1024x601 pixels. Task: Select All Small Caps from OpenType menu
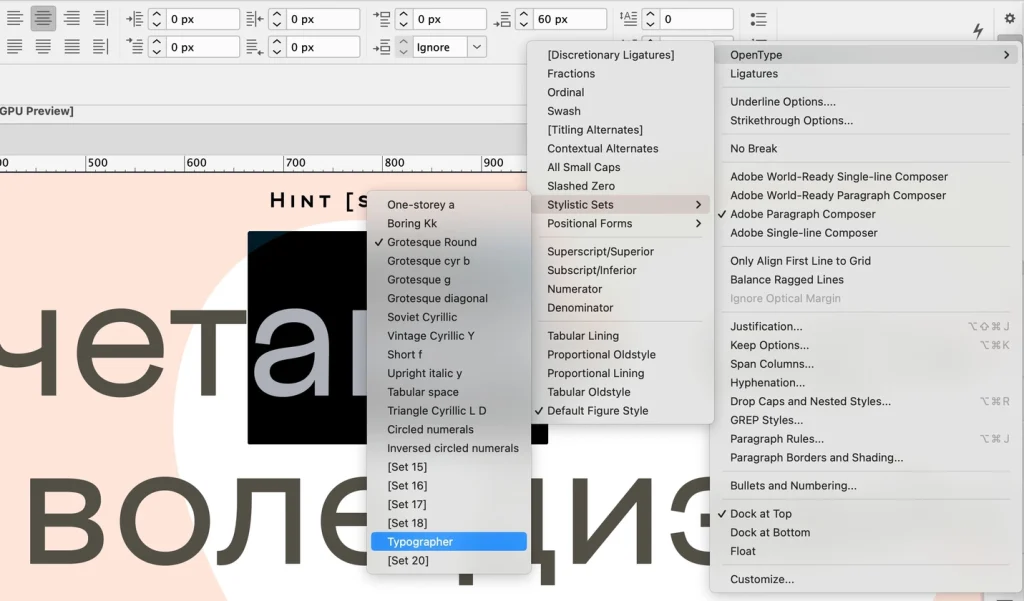pos(583,167)
